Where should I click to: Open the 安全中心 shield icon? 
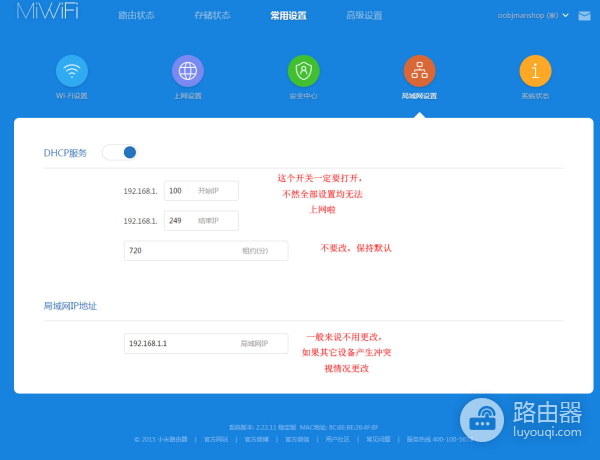(x=304, y=71)
